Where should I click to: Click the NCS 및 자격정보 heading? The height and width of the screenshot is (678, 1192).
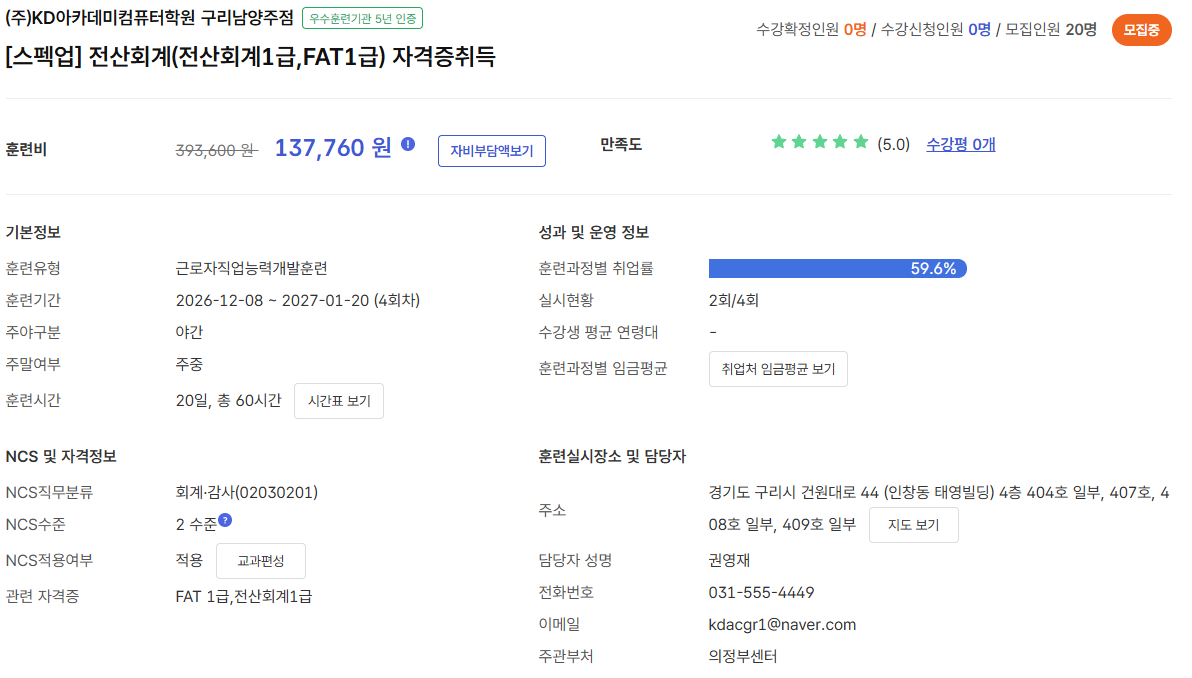pyautogui.click(x=61, y=457)
